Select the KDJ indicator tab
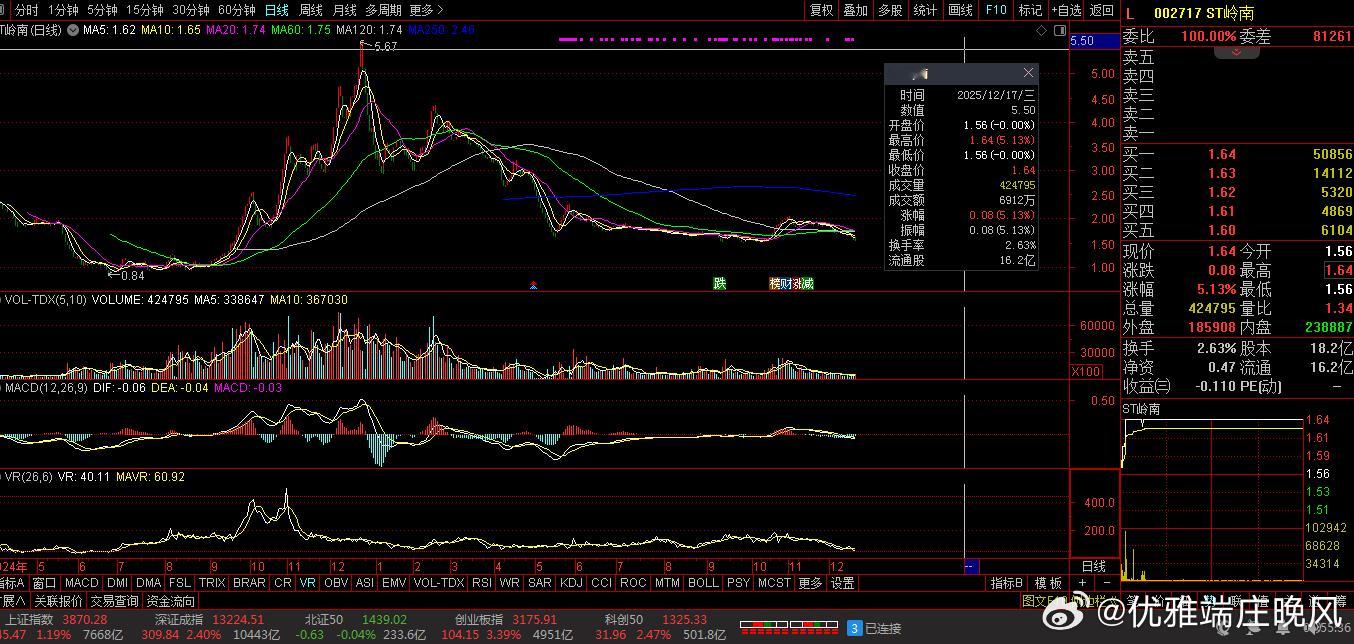 click(571, 583)
